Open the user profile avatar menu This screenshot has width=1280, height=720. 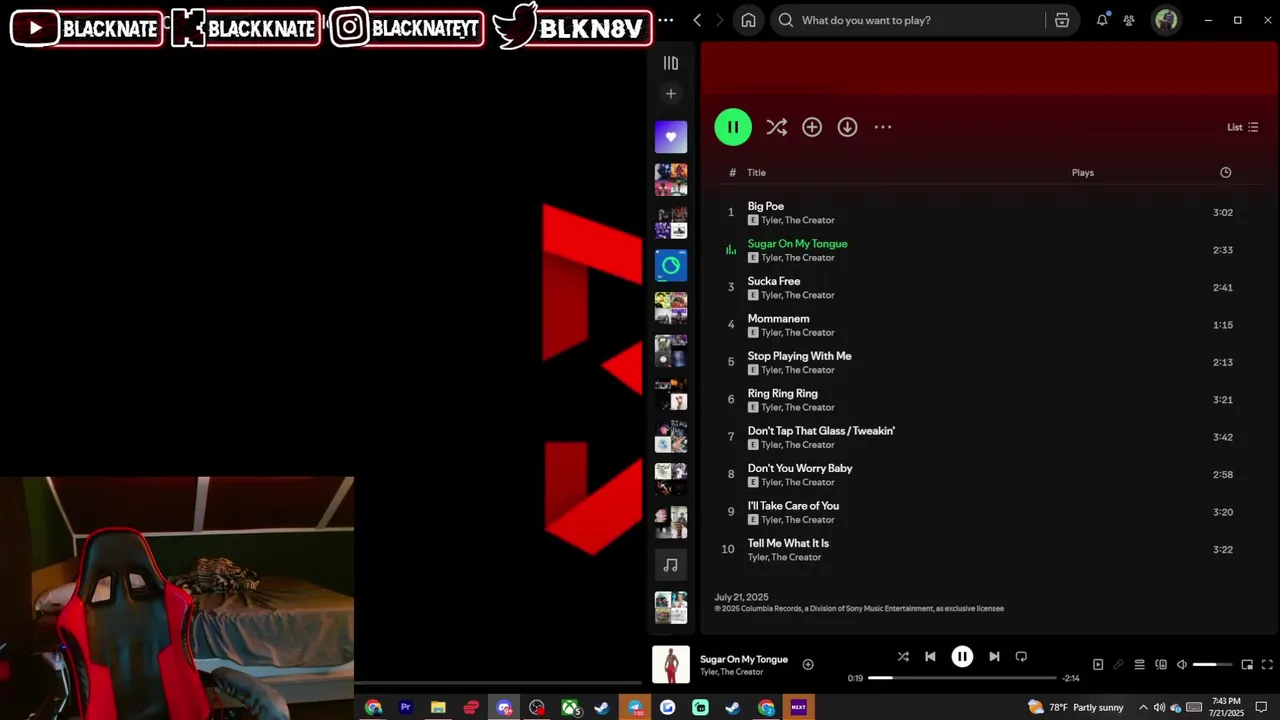[x=1166, y=20]
